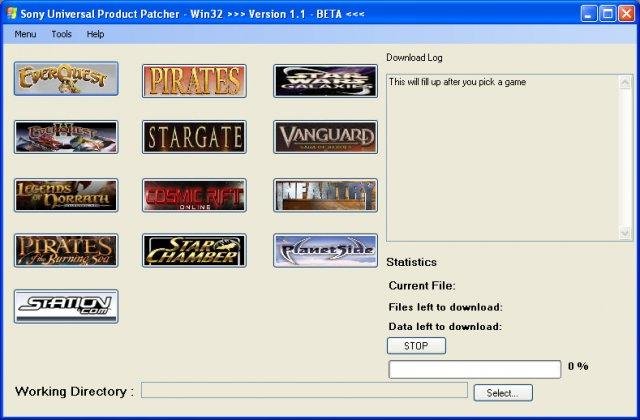
Task: Open the Menu menu
Action: (x=25, y=34)
